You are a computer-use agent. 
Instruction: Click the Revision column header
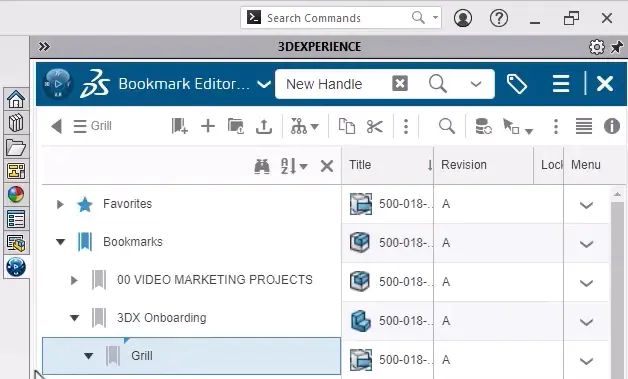[483, 165]
